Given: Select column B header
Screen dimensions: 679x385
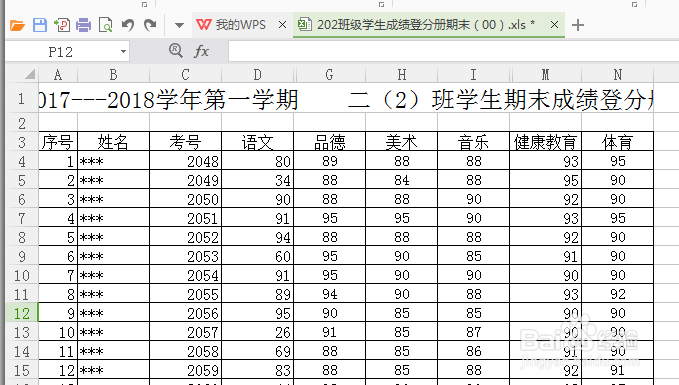Looking at the screenshot, I should (113, 74).
